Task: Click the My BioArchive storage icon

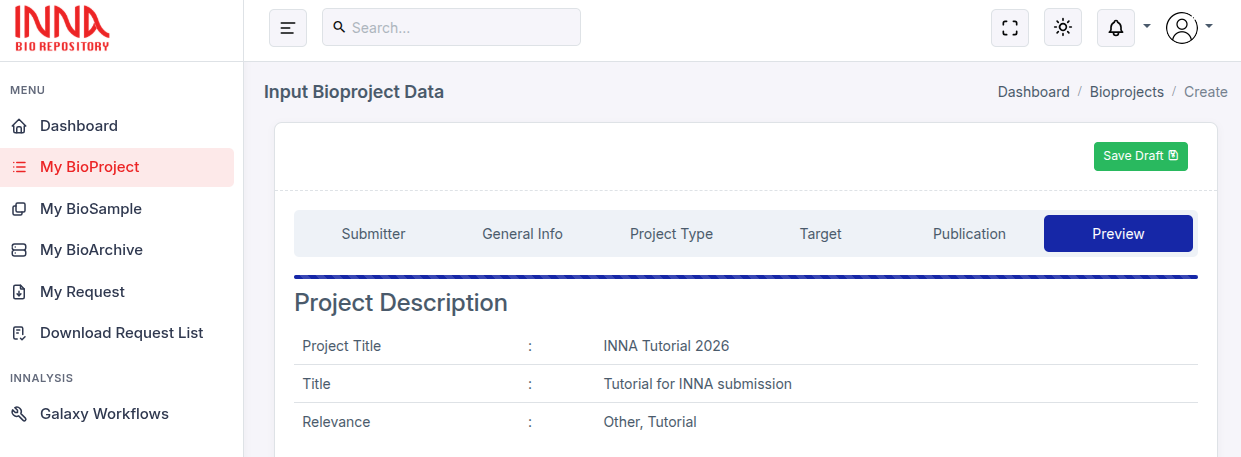Action: tap(19, 251)
